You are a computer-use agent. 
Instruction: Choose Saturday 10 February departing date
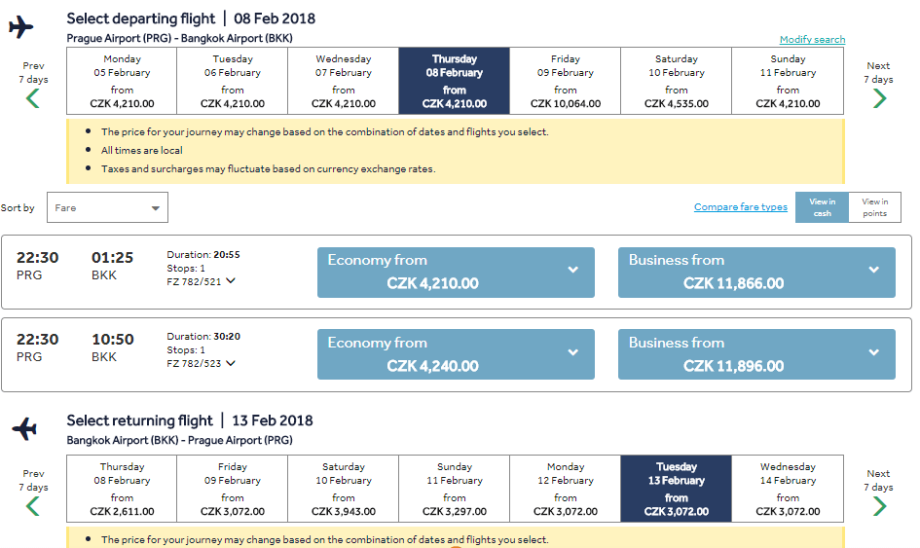(676, 81)
